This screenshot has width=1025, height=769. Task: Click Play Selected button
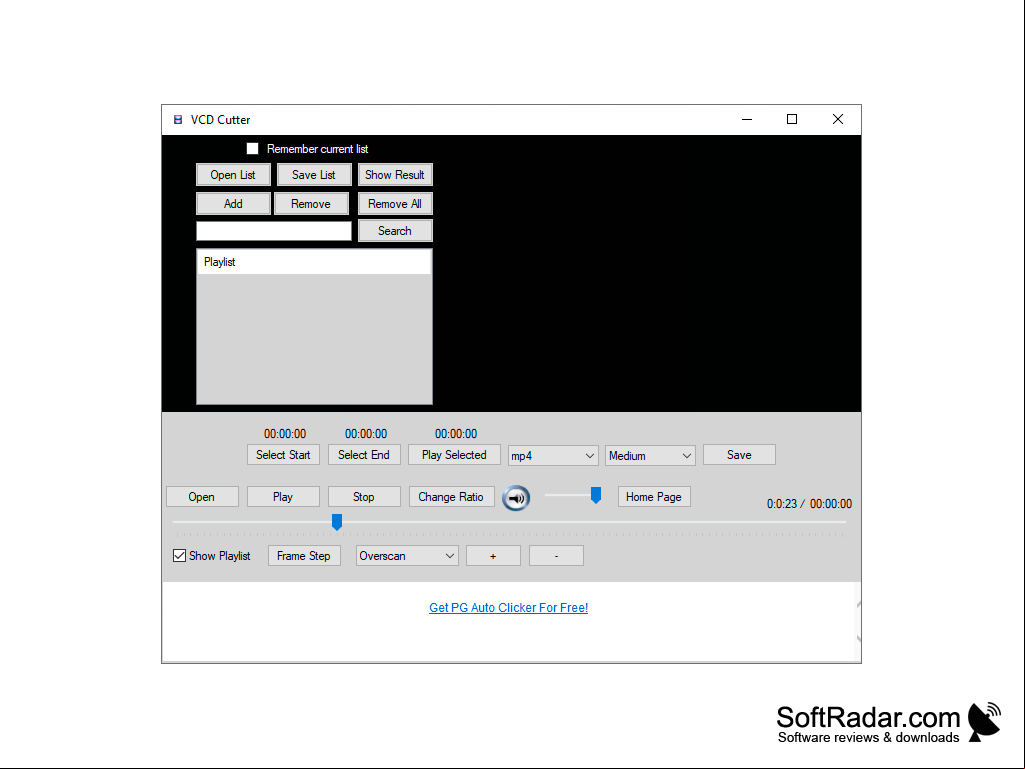click(x=454, y=454)
